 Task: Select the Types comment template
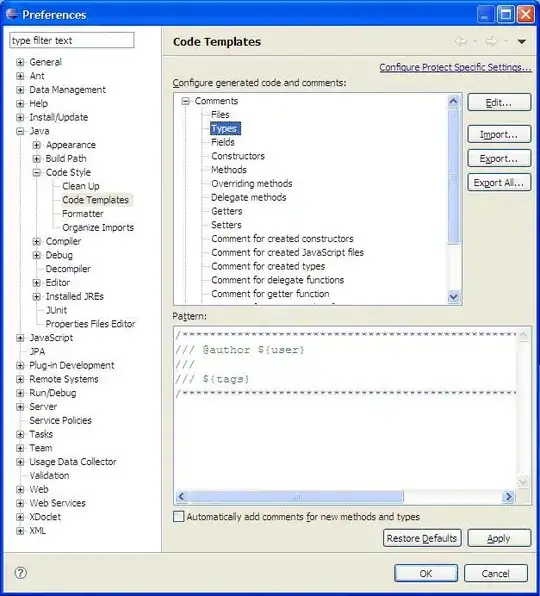click(x=224, y=128)
